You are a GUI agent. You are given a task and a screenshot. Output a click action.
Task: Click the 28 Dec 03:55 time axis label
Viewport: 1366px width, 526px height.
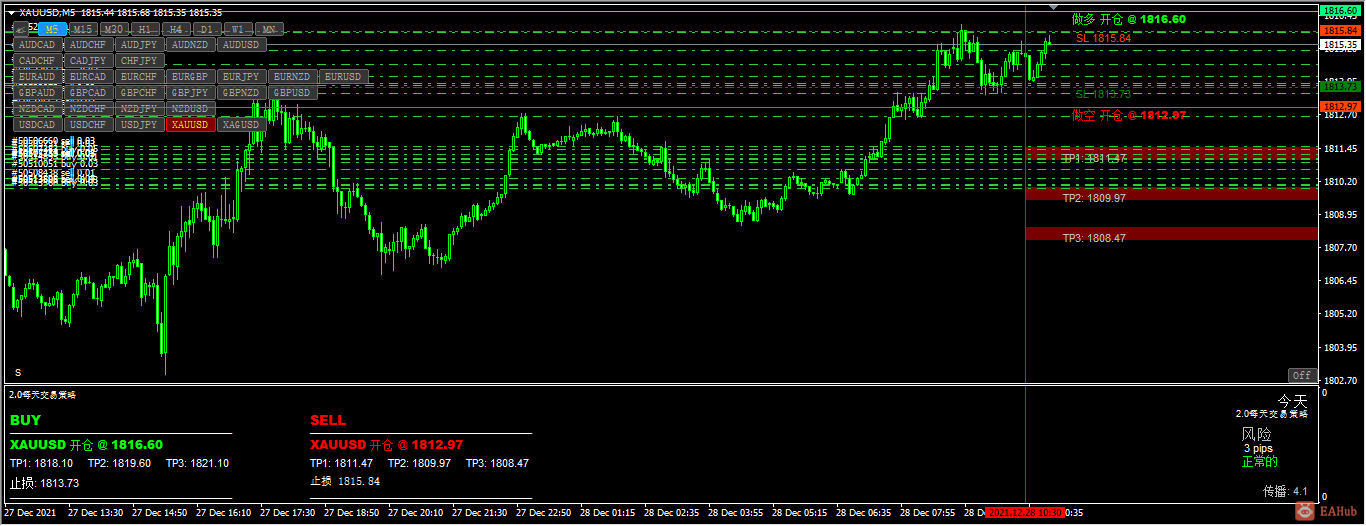pos(736,513)
